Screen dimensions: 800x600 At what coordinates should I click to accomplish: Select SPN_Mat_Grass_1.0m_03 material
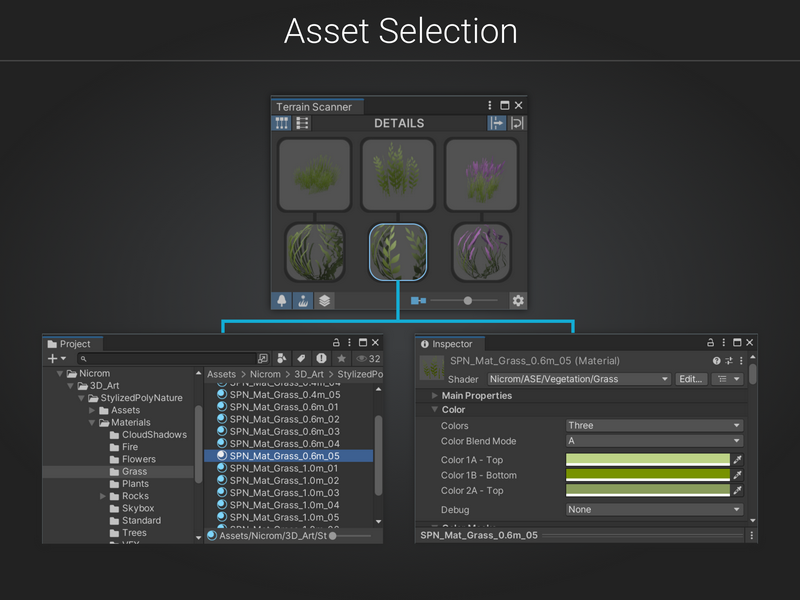click(279, 492)
